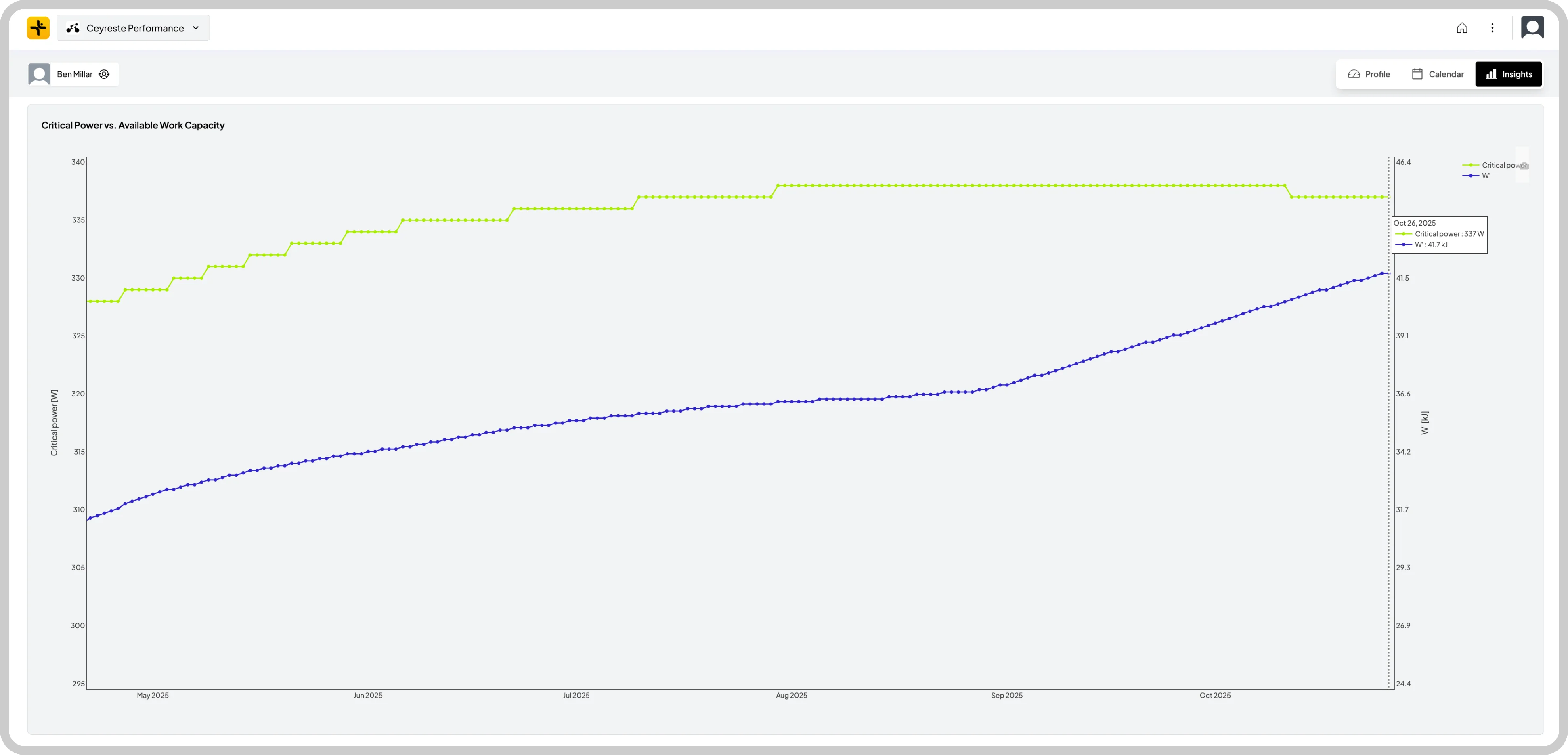This screenshot has height=755, width=1568.
Task: Open the home page icon
Action: (1461, 28)
